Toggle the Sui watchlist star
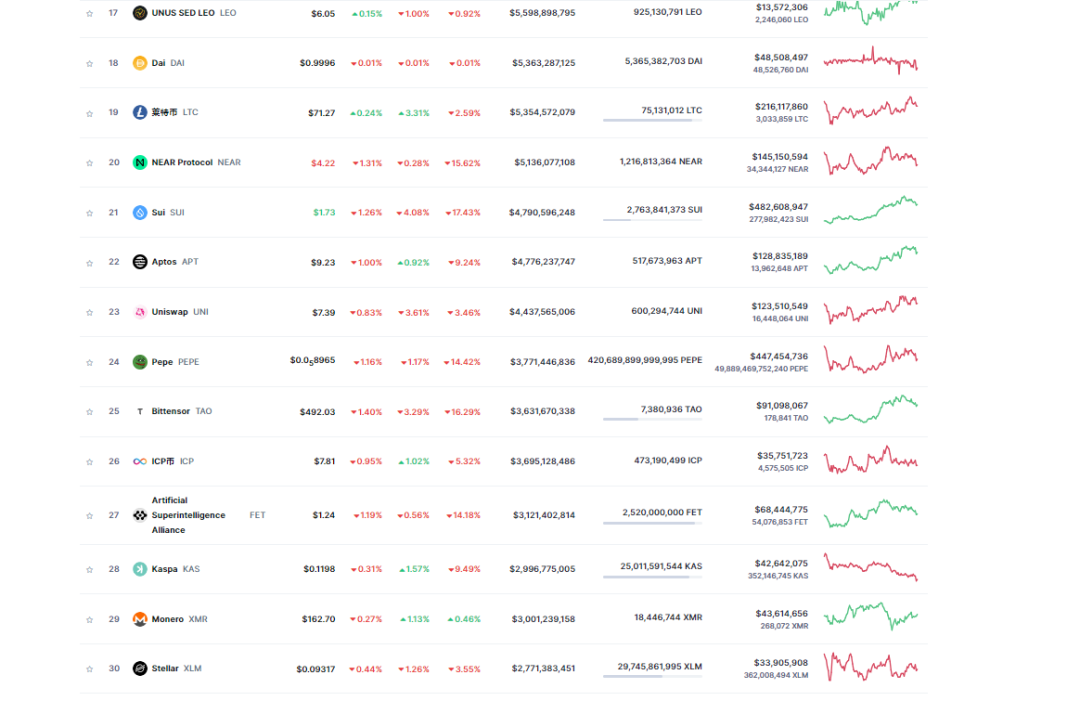1080x701 pixels. [x=90, y=213]
